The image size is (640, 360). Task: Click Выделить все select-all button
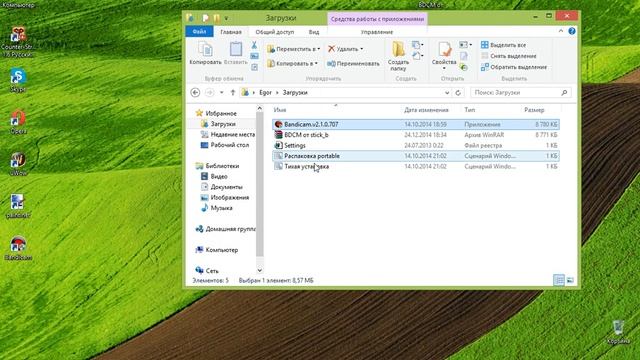[x=503, y=45]
